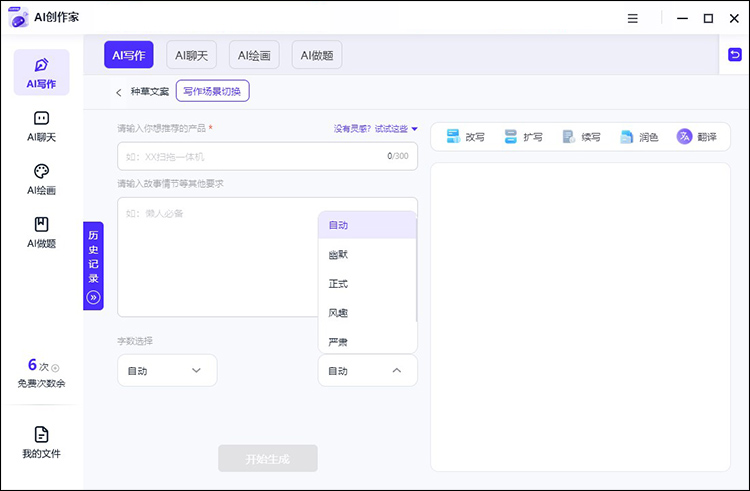Click the product name input field
The image size is (750, 491).
267,156
